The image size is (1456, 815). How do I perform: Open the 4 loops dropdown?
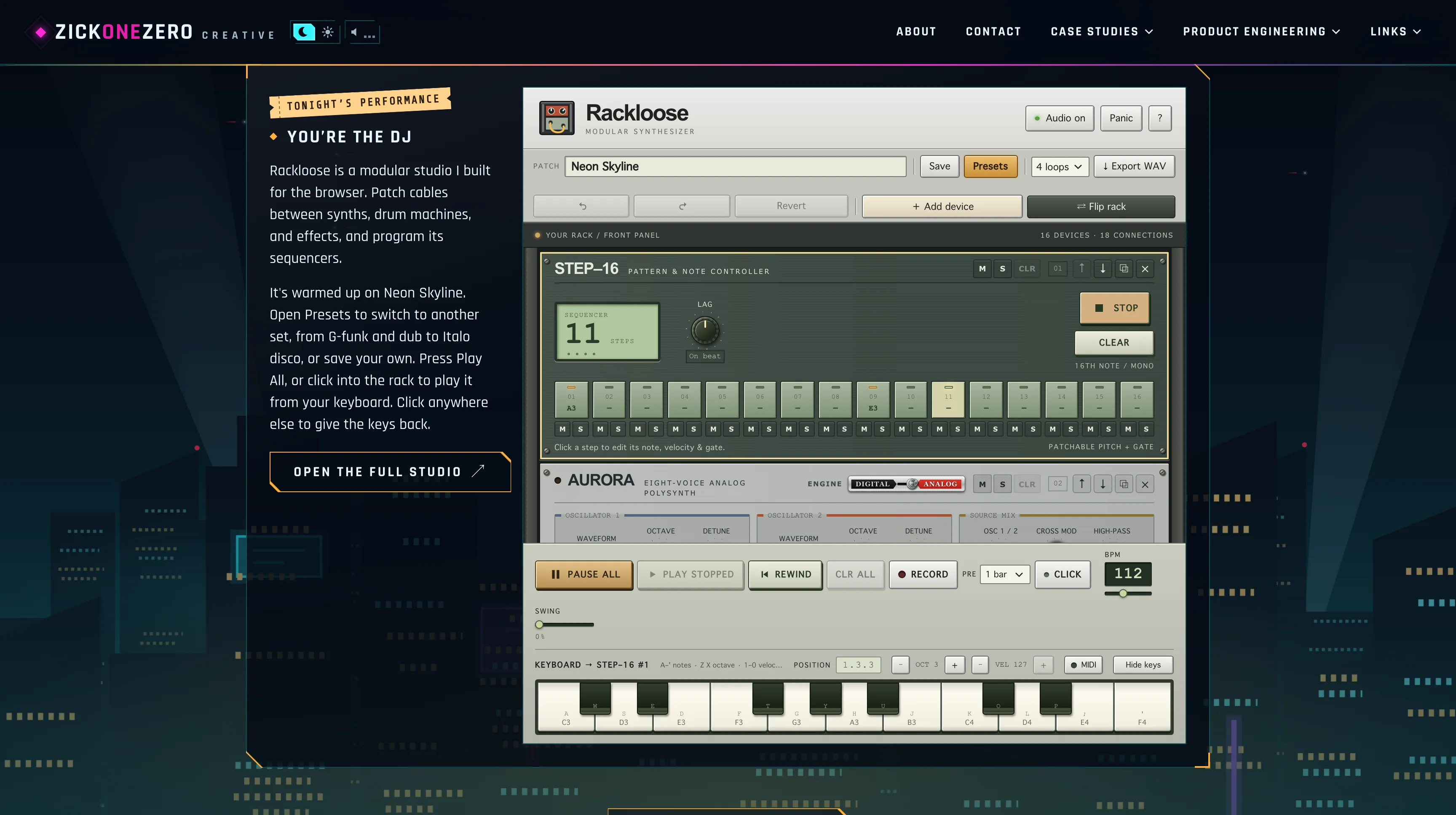pyautogui.click(x=1059, y=167)
